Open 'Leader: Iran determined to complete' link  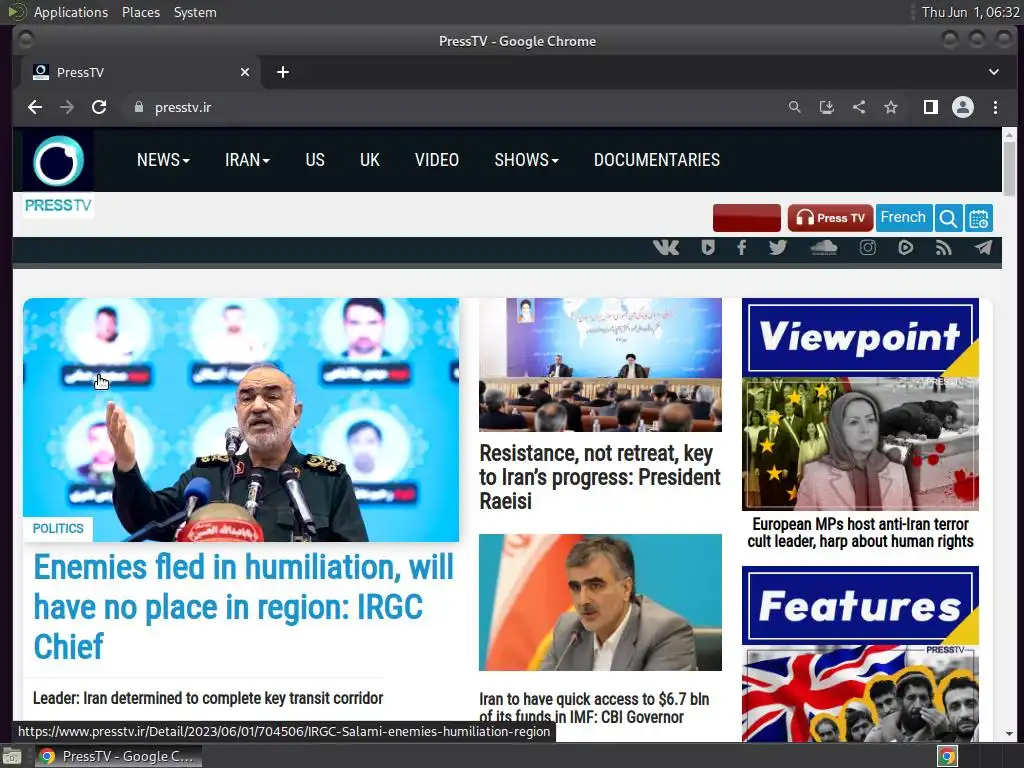(208, 698)
